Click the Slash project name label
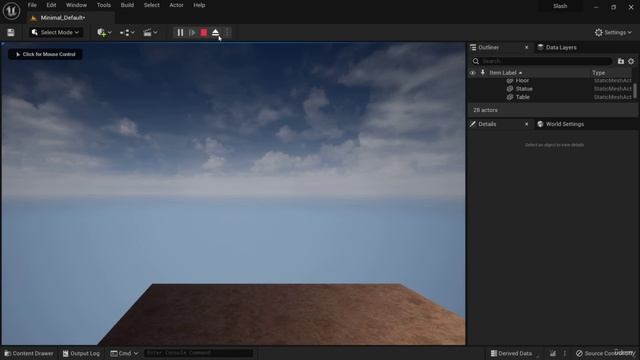The image size is (640, 360). pos(560,6)
